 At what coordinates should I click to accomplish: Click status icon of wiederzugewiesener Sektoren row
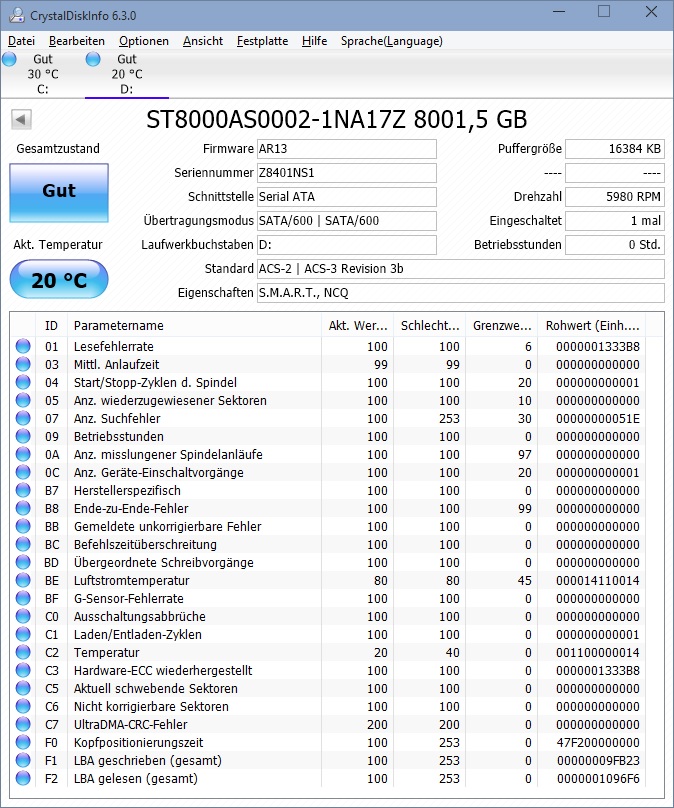click(23, 400)
